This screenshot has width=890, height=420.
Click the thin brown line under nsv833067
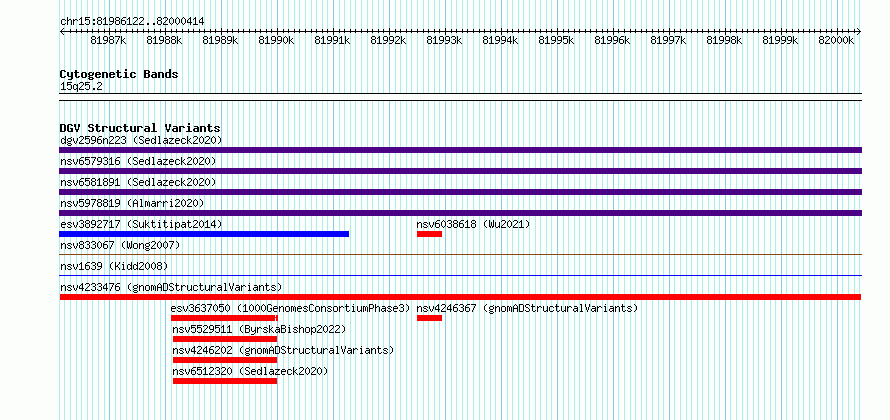pyautogui.click(x=460, y=255)
